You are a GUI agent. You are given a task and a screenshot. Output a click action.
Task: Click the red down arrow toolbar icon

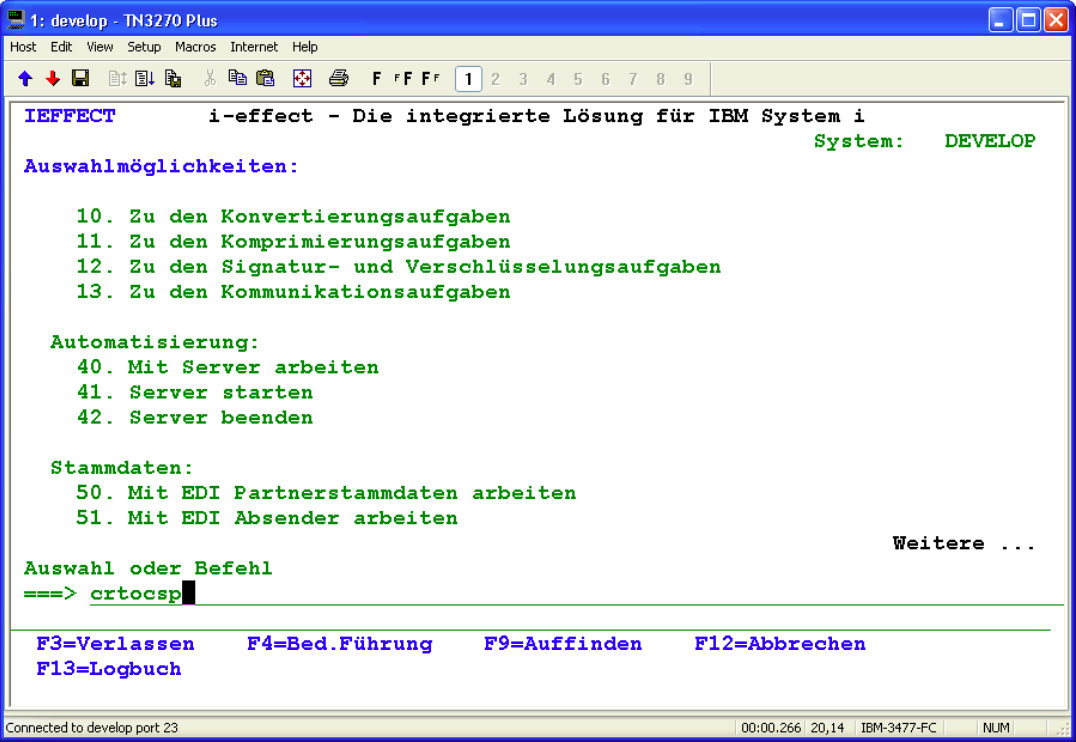[x=52, y=79]
